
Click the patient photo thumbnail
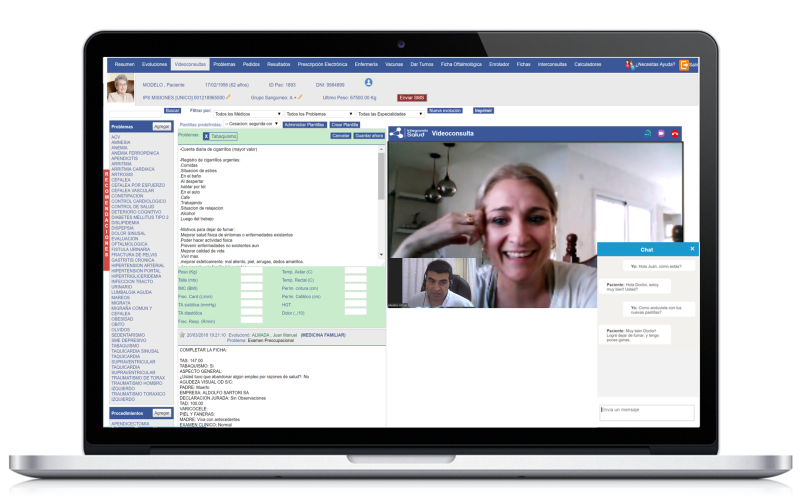click(120, 88)
